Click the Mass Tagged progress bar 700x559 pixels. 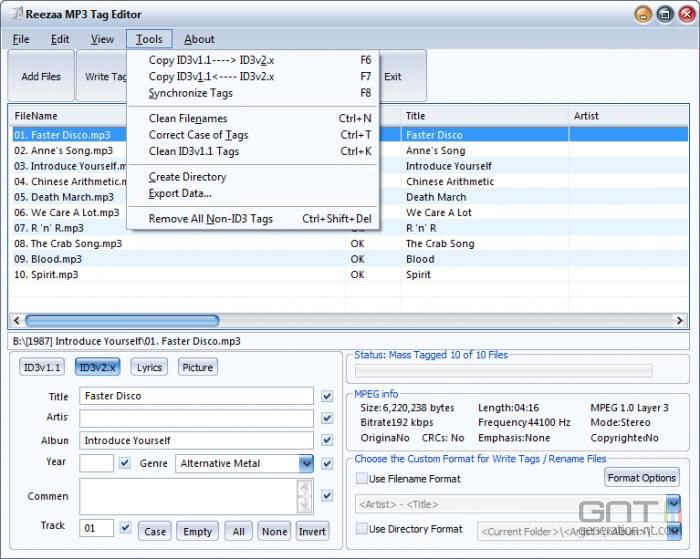[504, 371]
